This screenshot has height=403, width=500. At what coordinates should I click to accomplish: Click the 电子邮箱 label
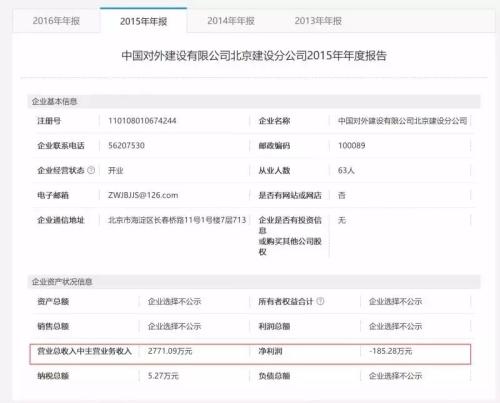pyautogui.click(x=53, y=195)
